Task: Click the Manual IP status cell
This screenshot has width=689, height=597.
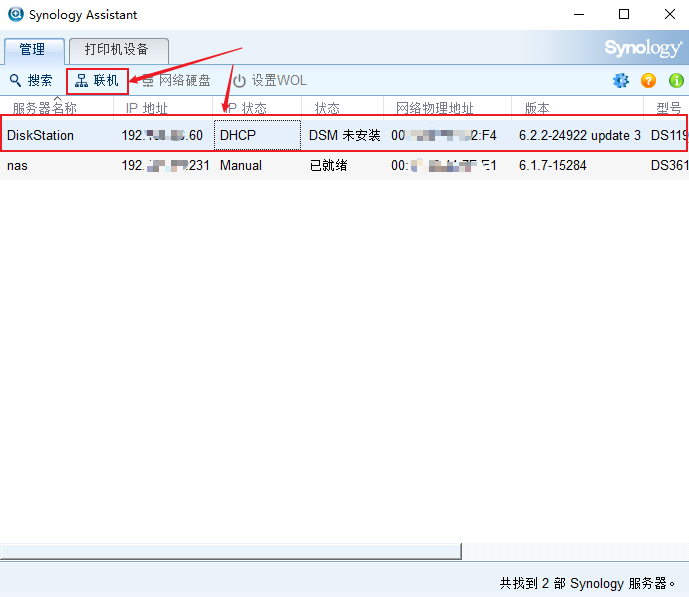Action: click(x=241, y=165)
